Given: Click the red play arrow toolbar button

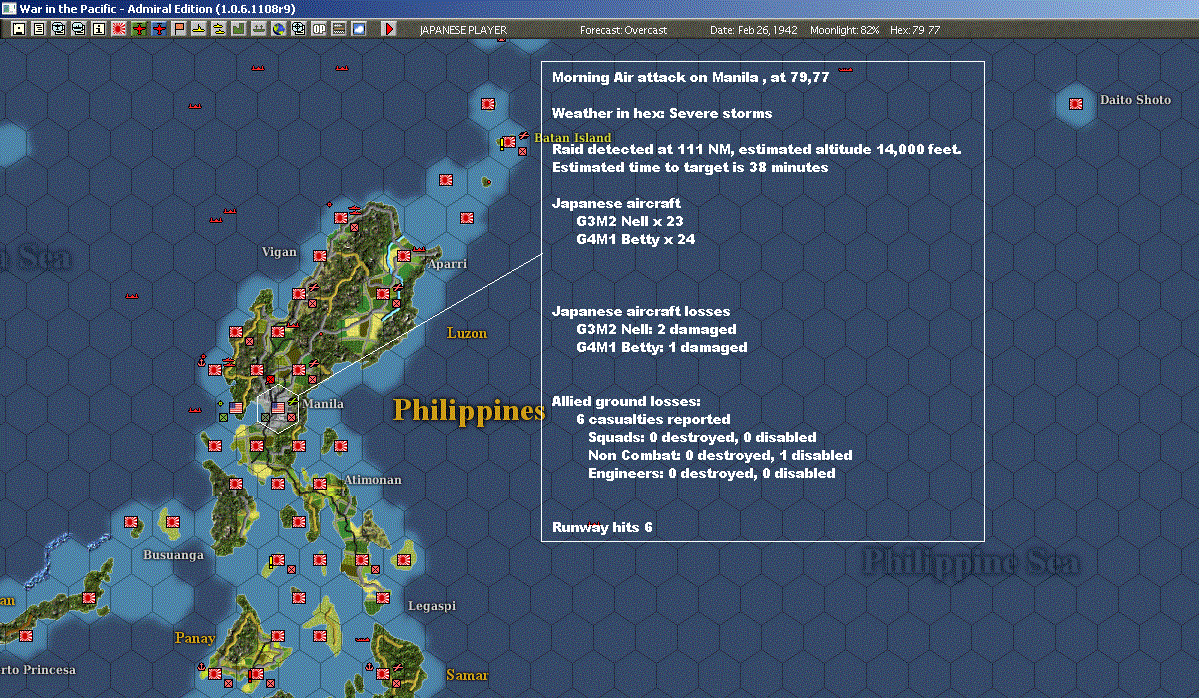Looking at the screenshot, I should [388, 29].
